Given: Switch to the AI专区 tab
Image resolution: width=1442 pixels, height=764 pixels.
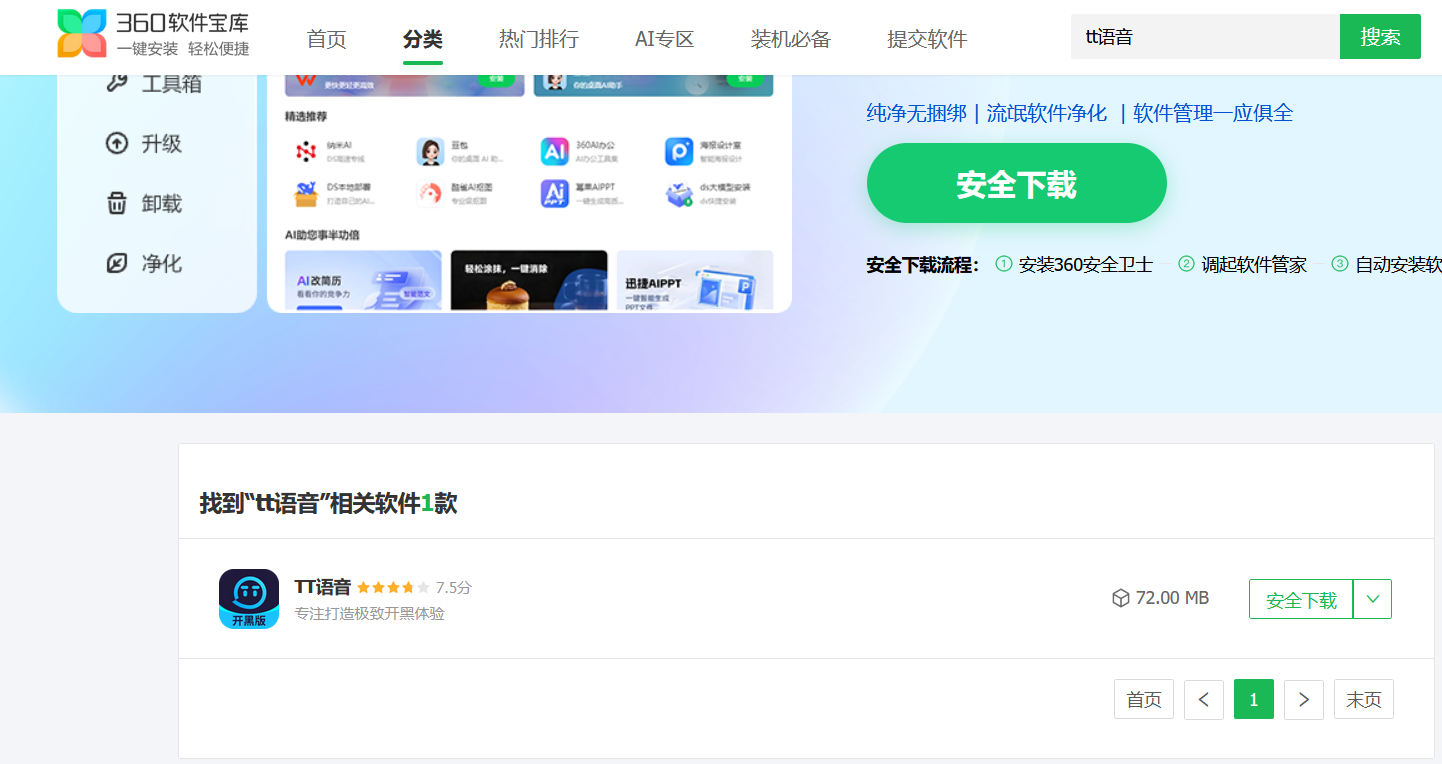Looking at the screenshot, I should (x=664, y=39).
